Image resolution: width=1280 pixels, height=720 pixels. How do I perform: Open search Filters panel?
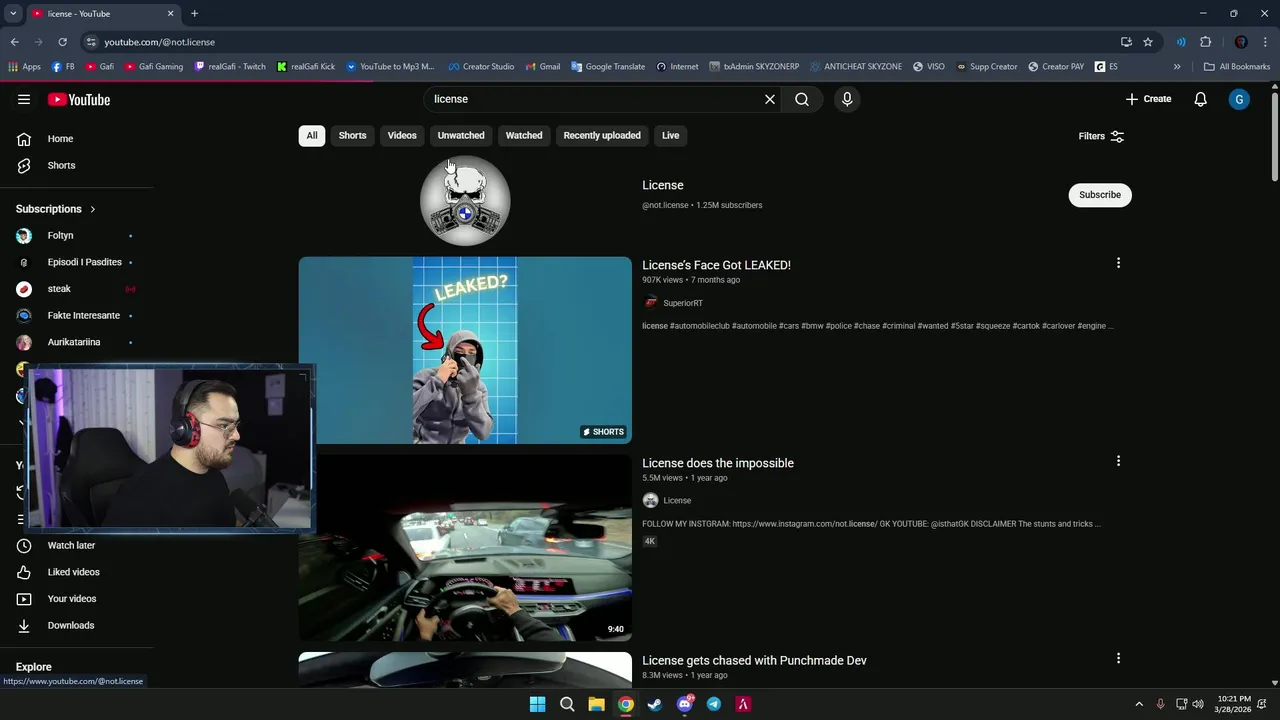point(1101,136)
